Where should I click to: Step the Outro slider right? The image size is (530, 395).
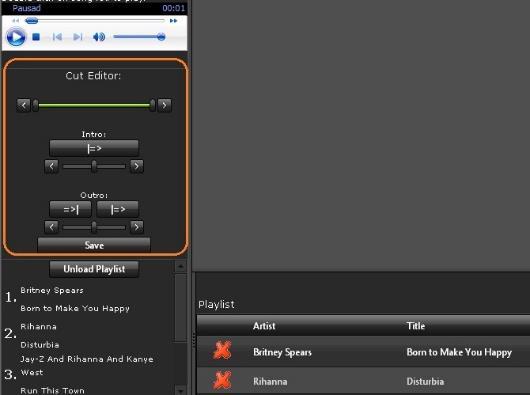tap(137, 227)
